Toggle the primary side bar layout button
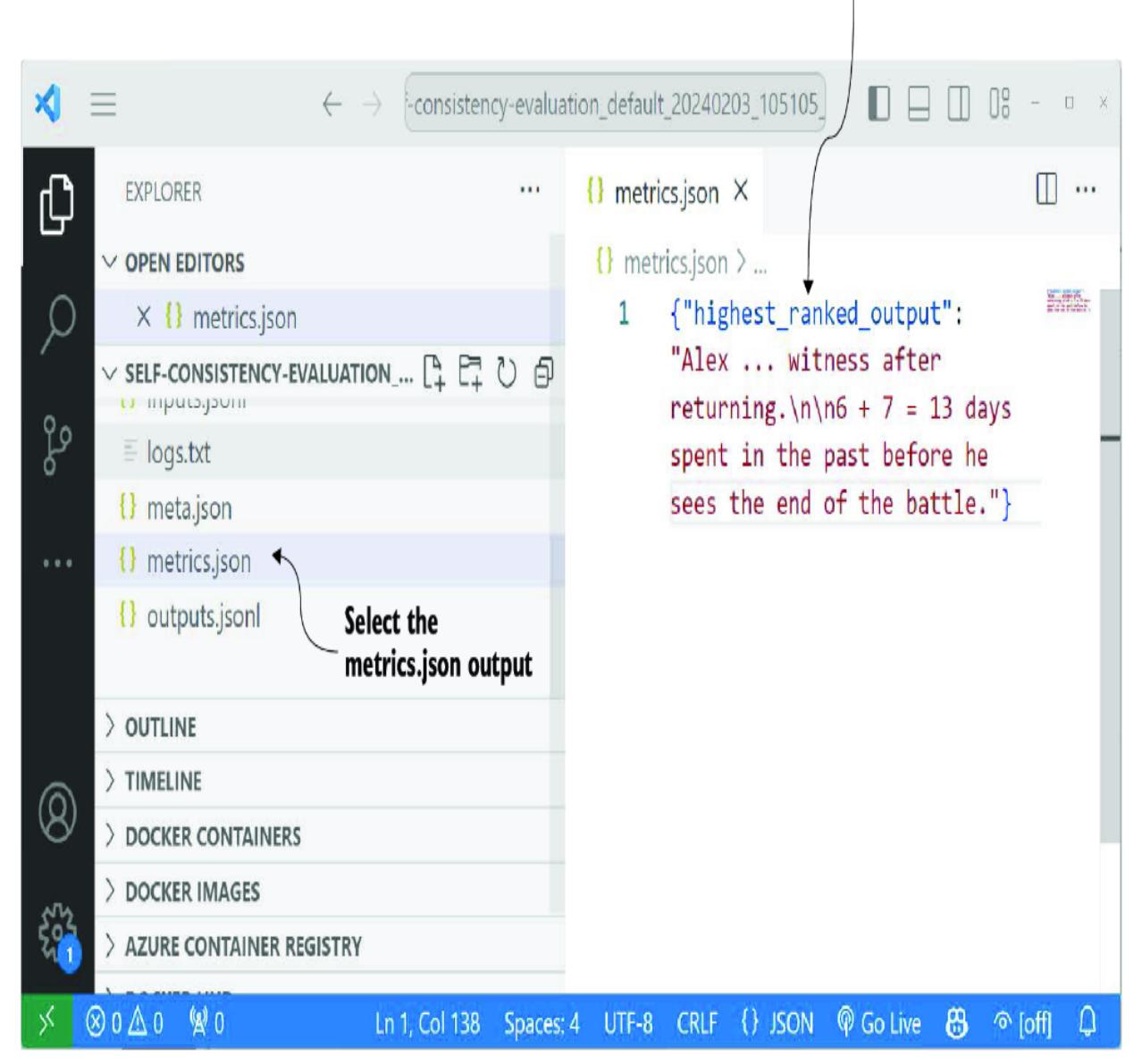The image size is (1142, 1064). (x=879, y=105)
